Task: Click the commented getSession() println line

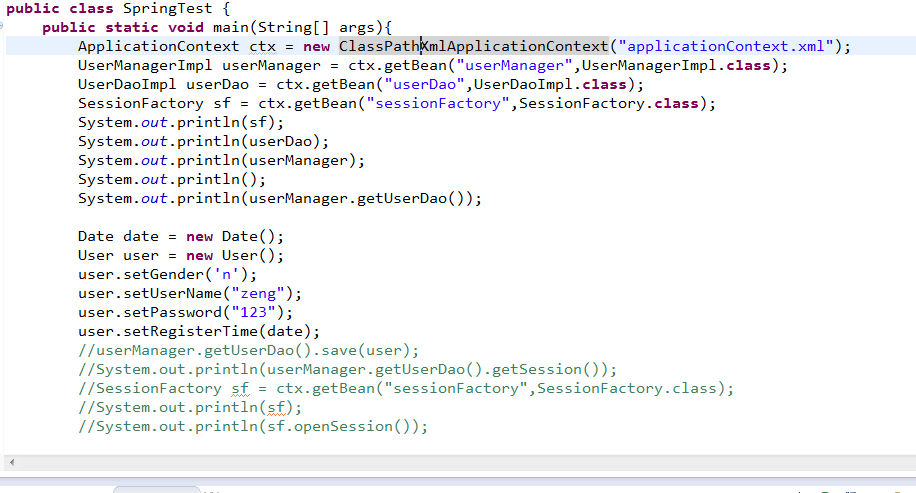Action: pos(348,369)
